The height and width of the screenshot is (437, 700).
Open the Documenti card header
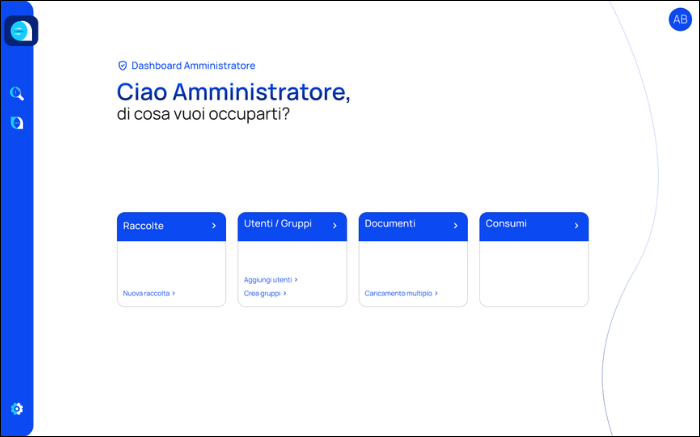[x=413, y=227]
